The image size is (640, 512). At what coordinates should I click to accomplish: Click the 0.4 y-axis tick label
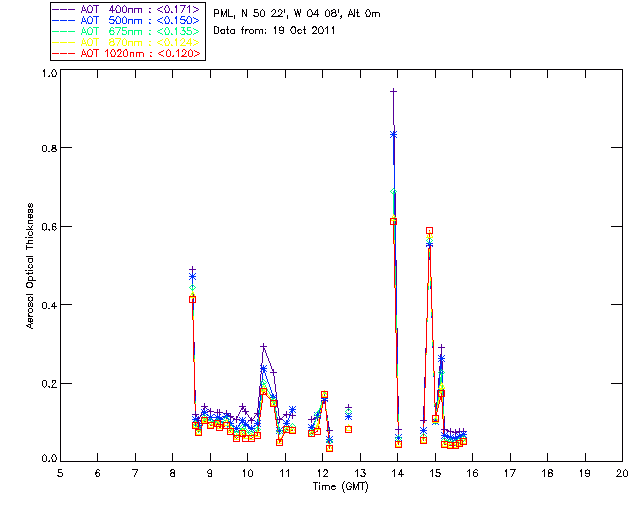coord(49,305)
